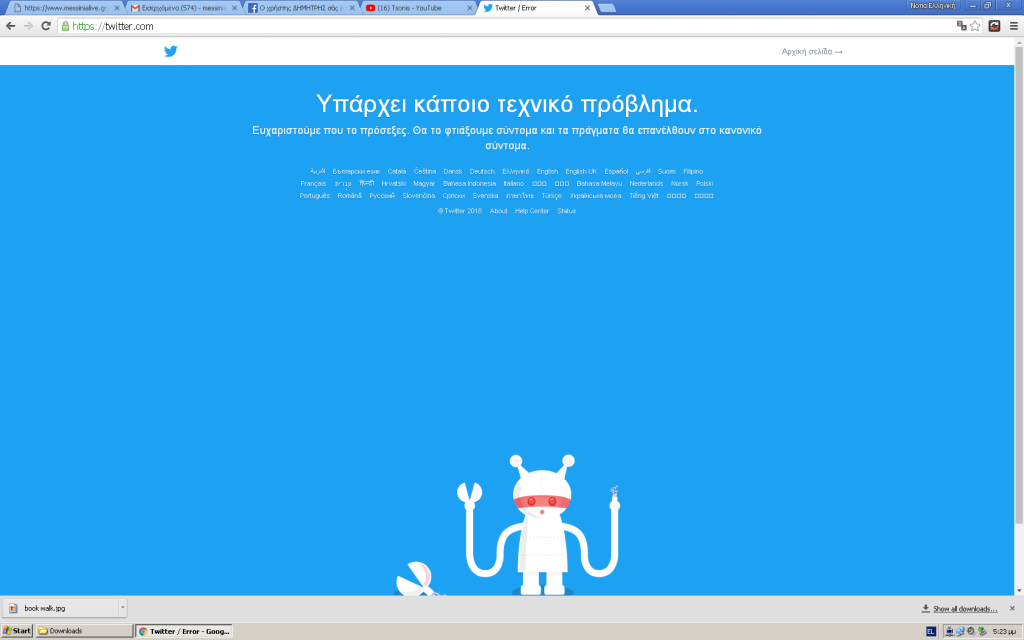Viewport: 1024px width, 640px height.
Task: Switch page language to Dansk
Action: (453, 172)
